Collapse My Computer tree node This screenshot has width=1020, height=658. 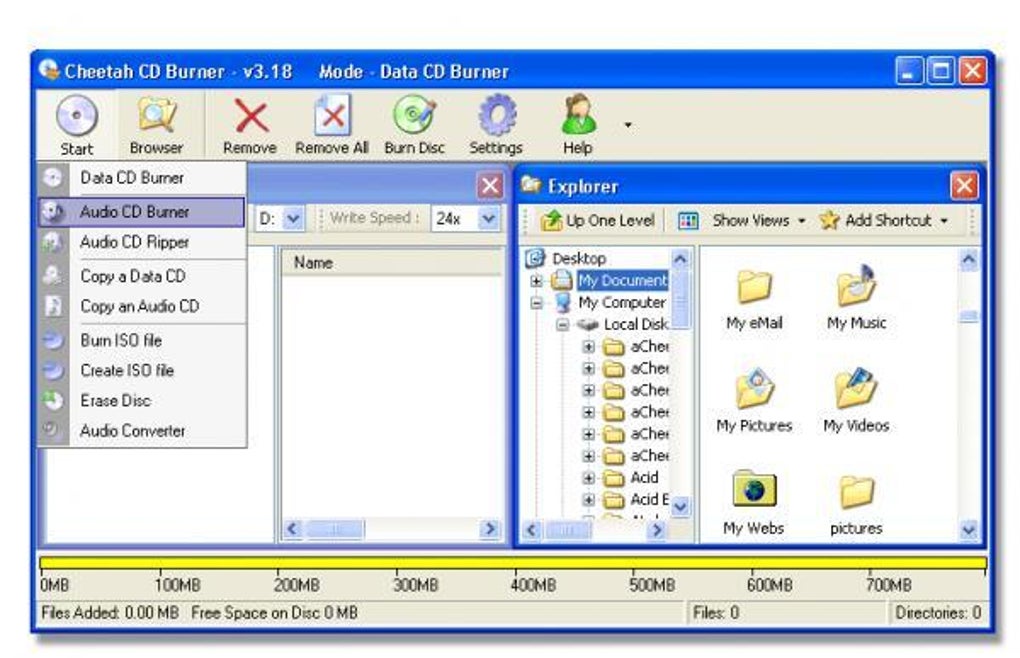[537, 303]
